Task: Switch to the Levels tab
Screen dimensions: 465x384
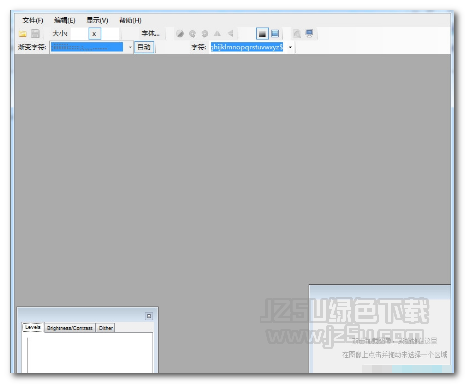Action: point(33,327)
